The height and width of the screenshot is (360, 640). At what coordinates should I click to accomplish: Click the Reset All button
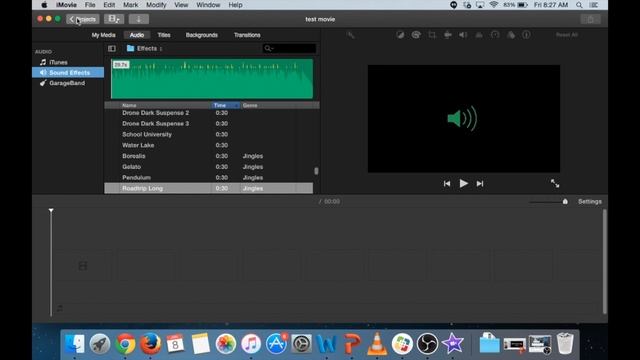click(x=567, y=35)
